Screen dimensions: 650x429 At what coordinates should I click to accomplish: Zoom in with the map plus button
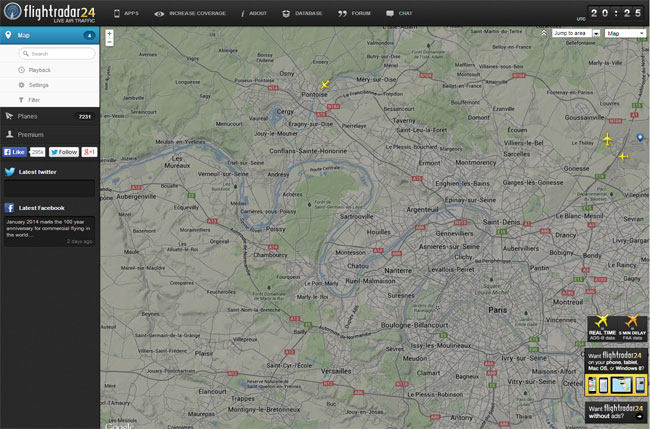tap(109, 33)
